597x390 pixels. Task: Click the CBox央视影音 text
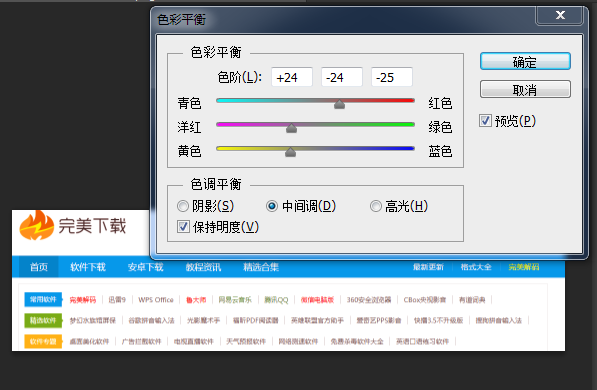pos(425,300)
